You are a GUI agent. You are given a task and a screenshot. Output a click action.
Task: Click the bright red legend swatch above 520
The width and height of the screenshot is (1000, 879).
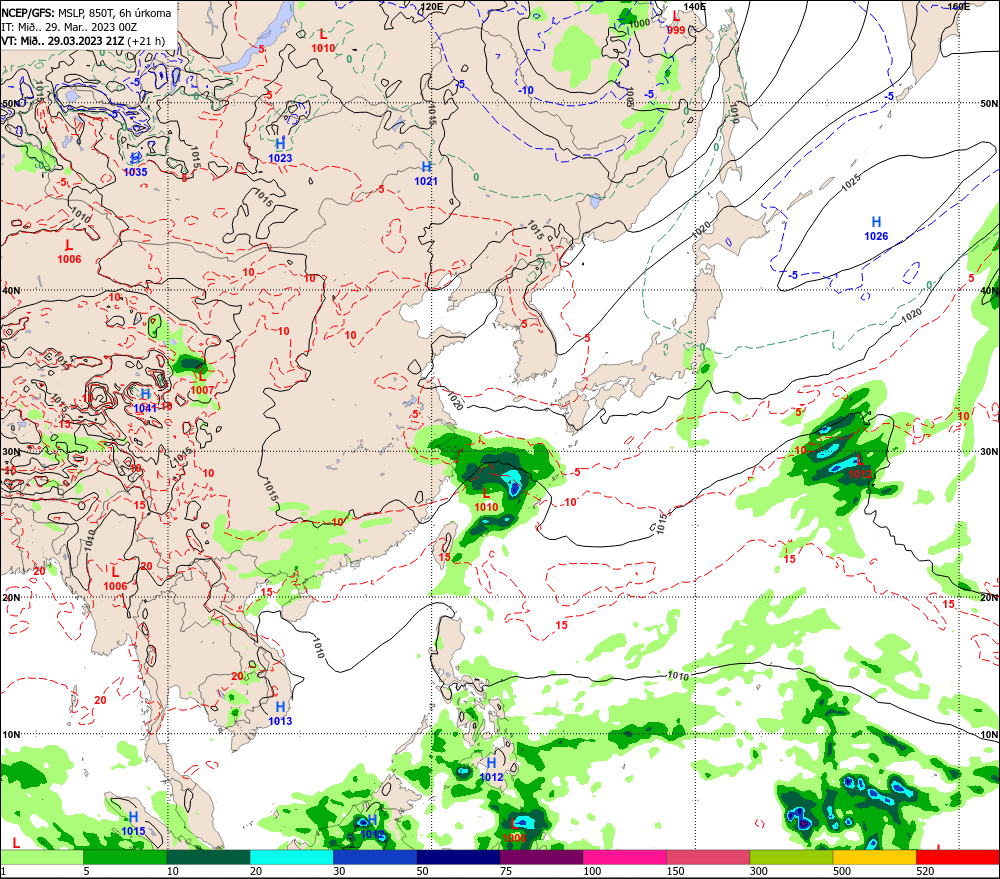point(958,857)
